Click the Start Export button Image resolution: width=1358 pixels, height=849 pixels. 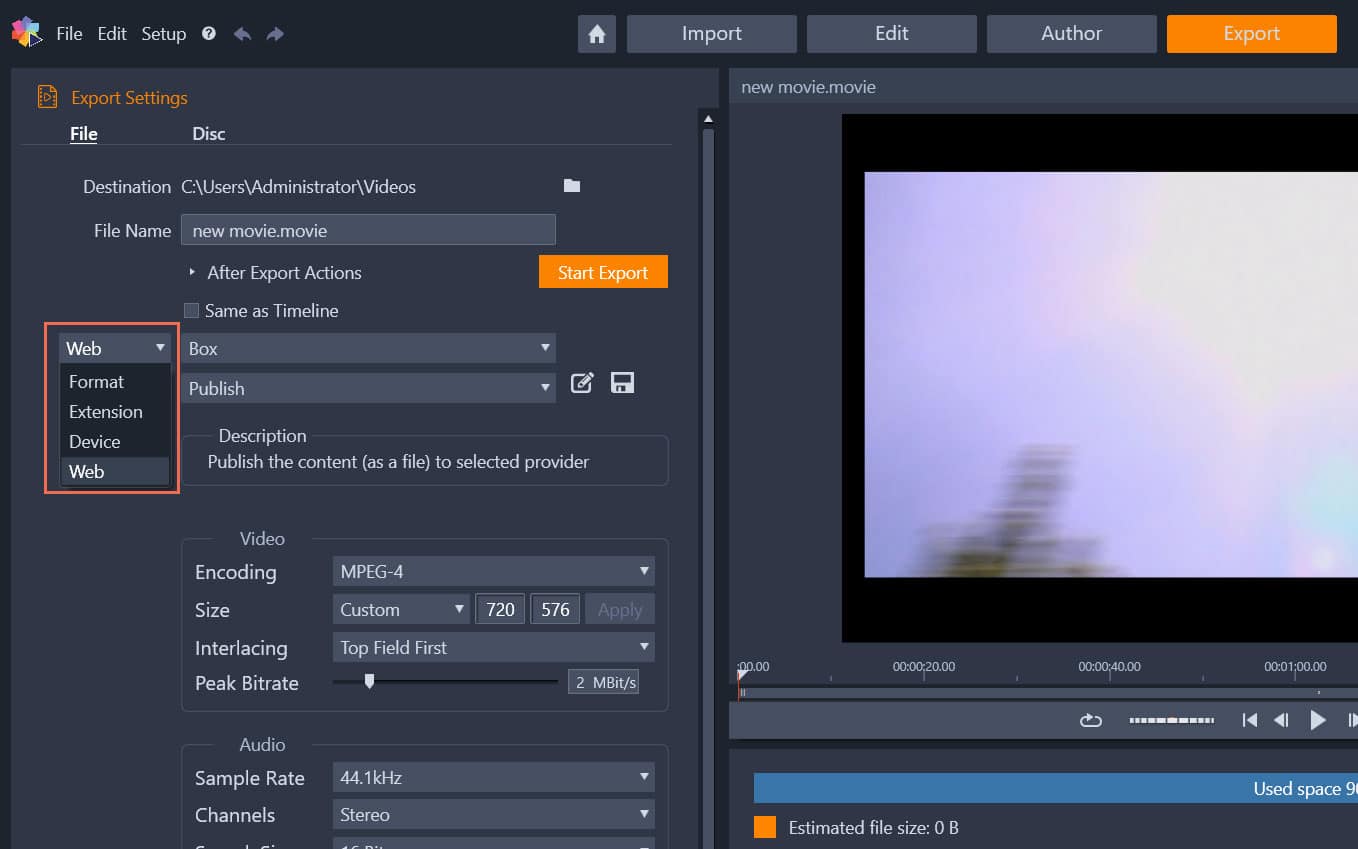(x=603, y=272)
